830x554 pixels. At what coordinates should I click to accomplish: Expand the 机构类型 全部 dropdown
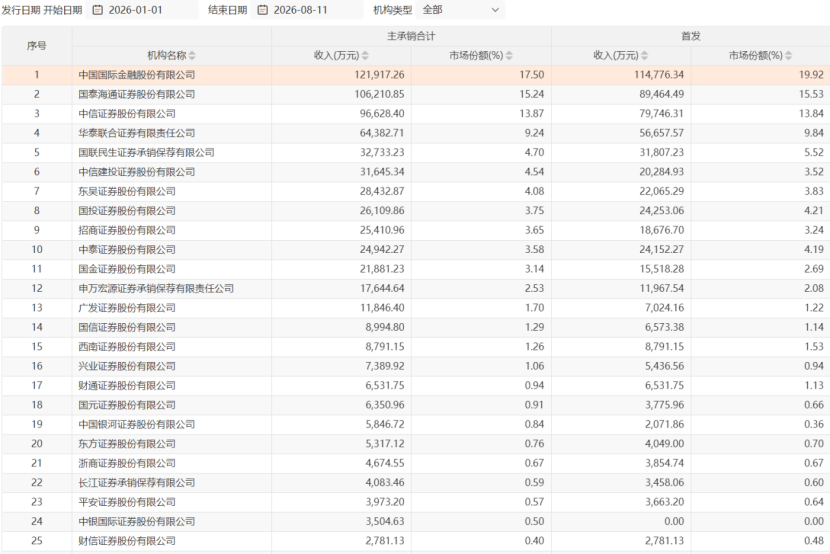[460, 10]
